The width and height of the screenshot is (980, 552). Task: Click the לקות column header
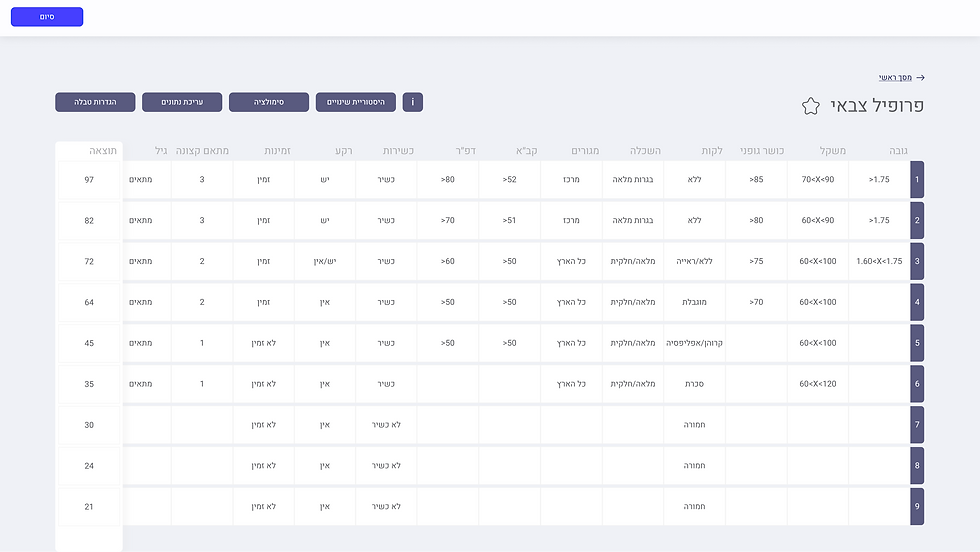pyautogui.click(x=712, y=151)
